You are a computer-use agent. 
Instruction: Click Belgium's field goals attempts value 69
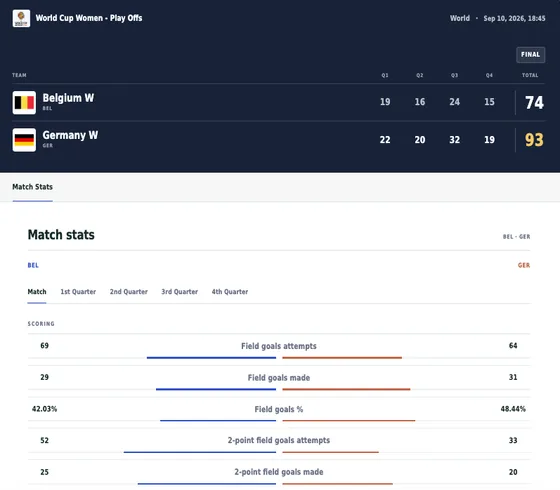pos(45,346)
